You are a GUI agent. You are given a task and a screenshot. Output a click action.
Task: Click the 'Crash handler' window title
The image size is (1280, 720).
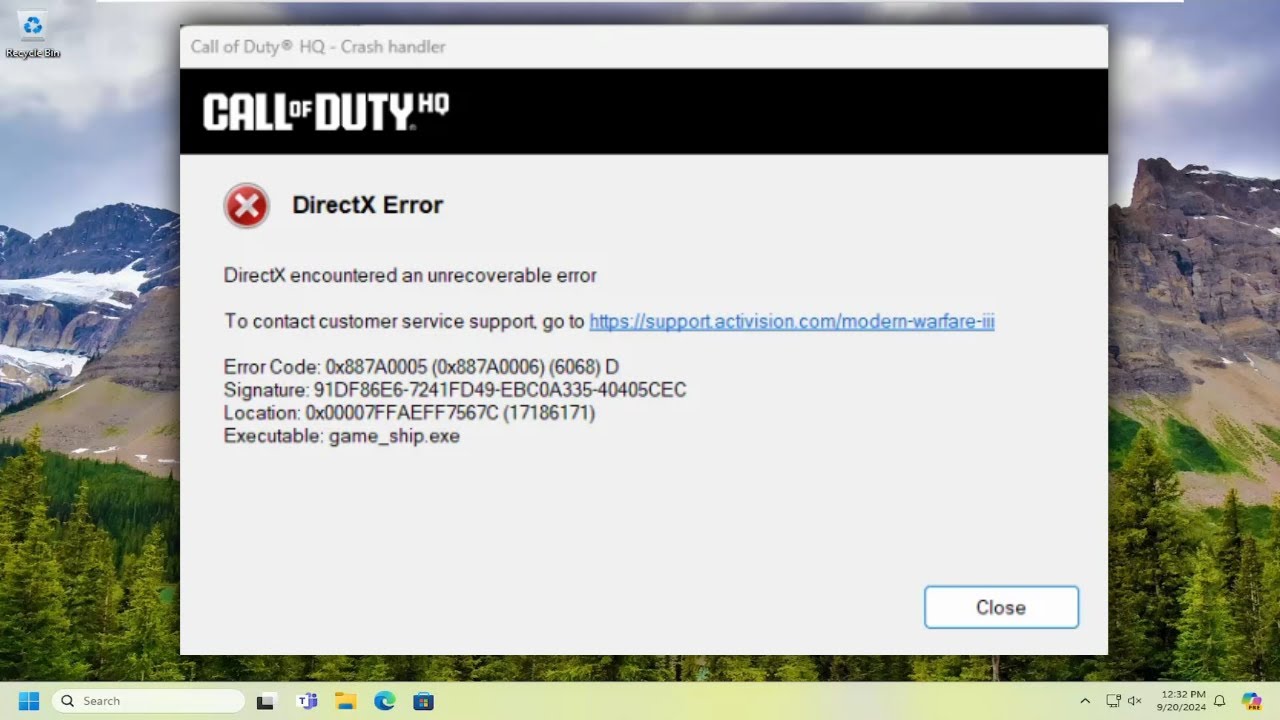click(318, 47)
